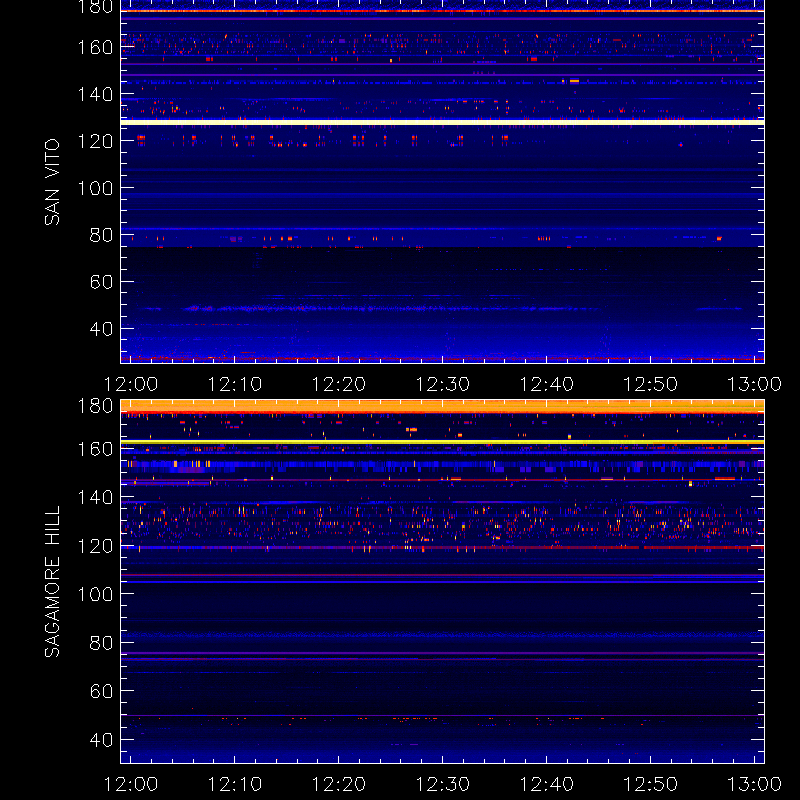The height and width of the screenshot is (800, 800).
Task: Click Sagamore Hill plot's 13:00 time label
Action: click(x=755, y=784)
